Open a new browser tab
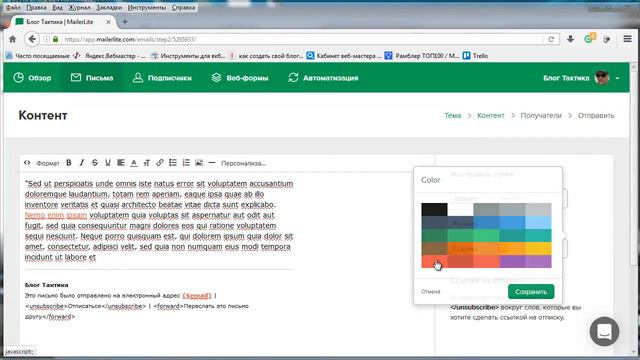Viewport: 640px width, 360px height. click(x=125, y=22)
